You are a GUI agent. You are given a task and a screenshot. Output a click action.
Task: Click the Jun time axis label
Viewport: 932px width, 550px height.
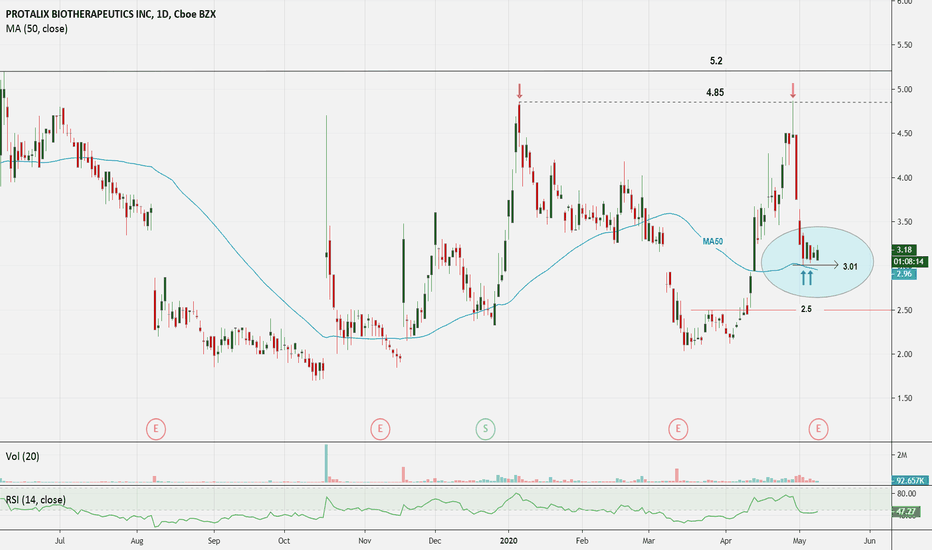click(x=870, y=541)
